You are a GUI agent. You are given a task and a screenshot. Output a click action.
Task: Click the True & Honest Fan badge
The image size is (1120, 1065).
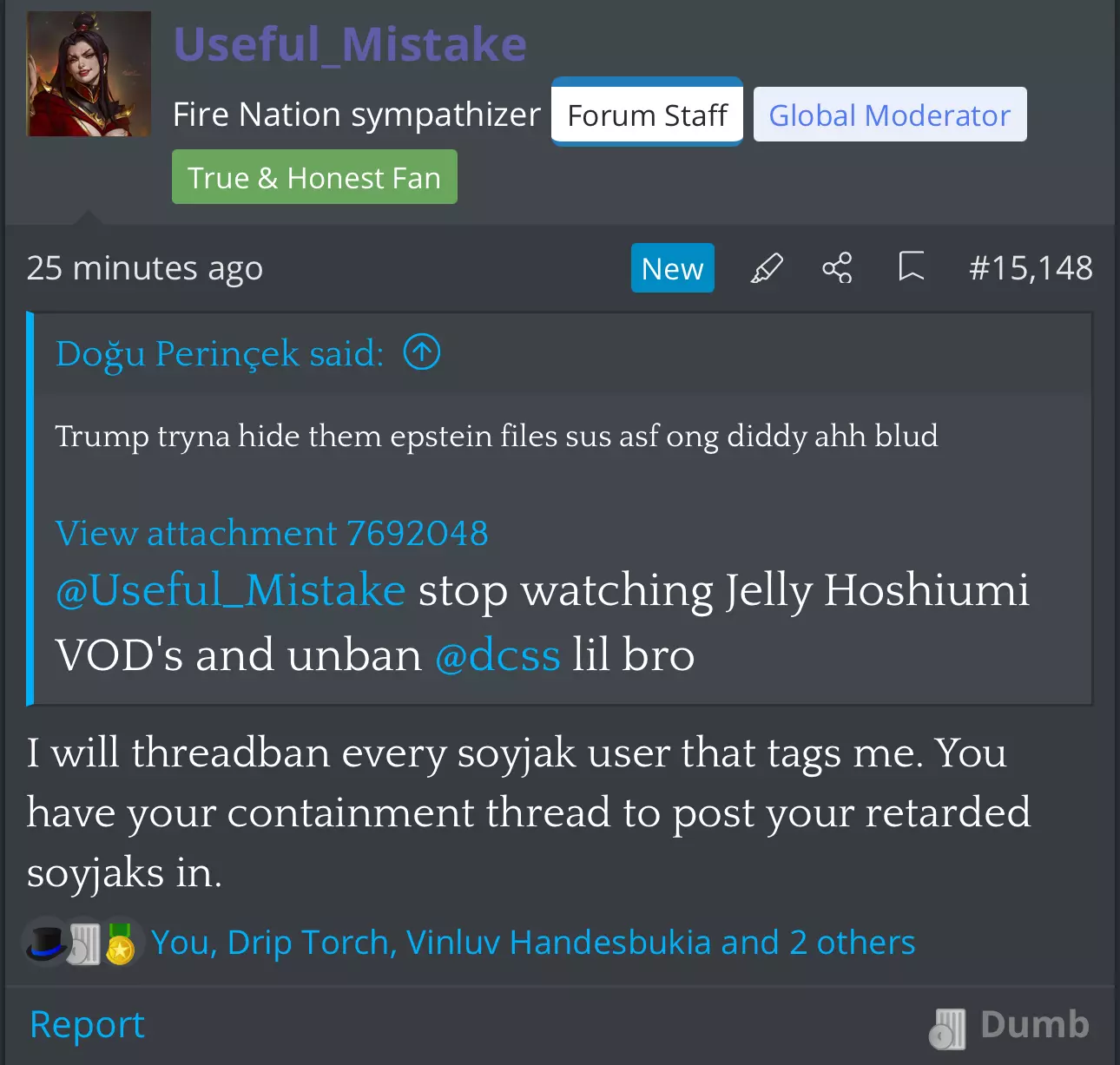point(314,177)
